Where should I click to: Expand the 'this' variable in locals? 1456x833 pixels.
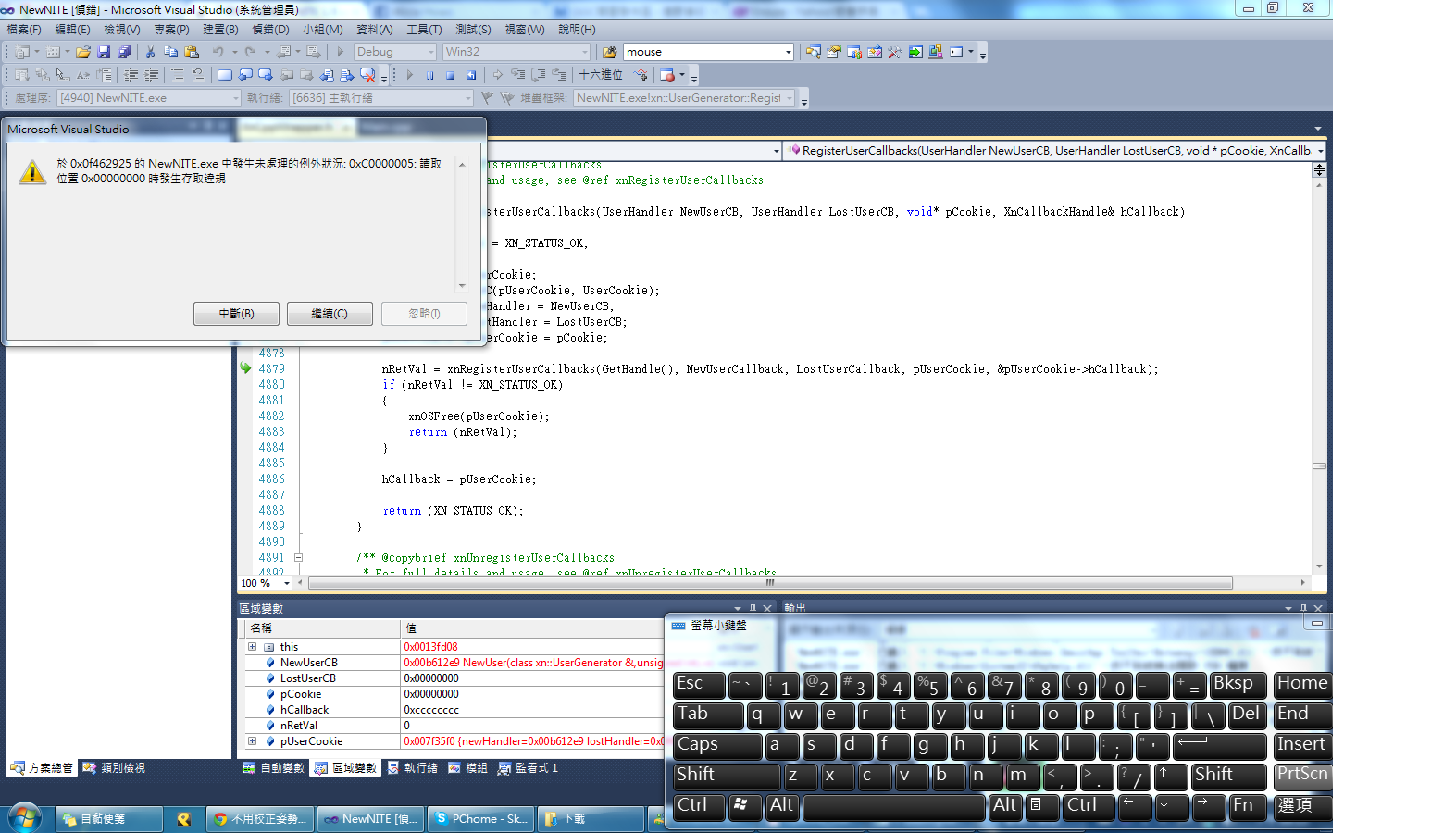(x=252, y=647)
